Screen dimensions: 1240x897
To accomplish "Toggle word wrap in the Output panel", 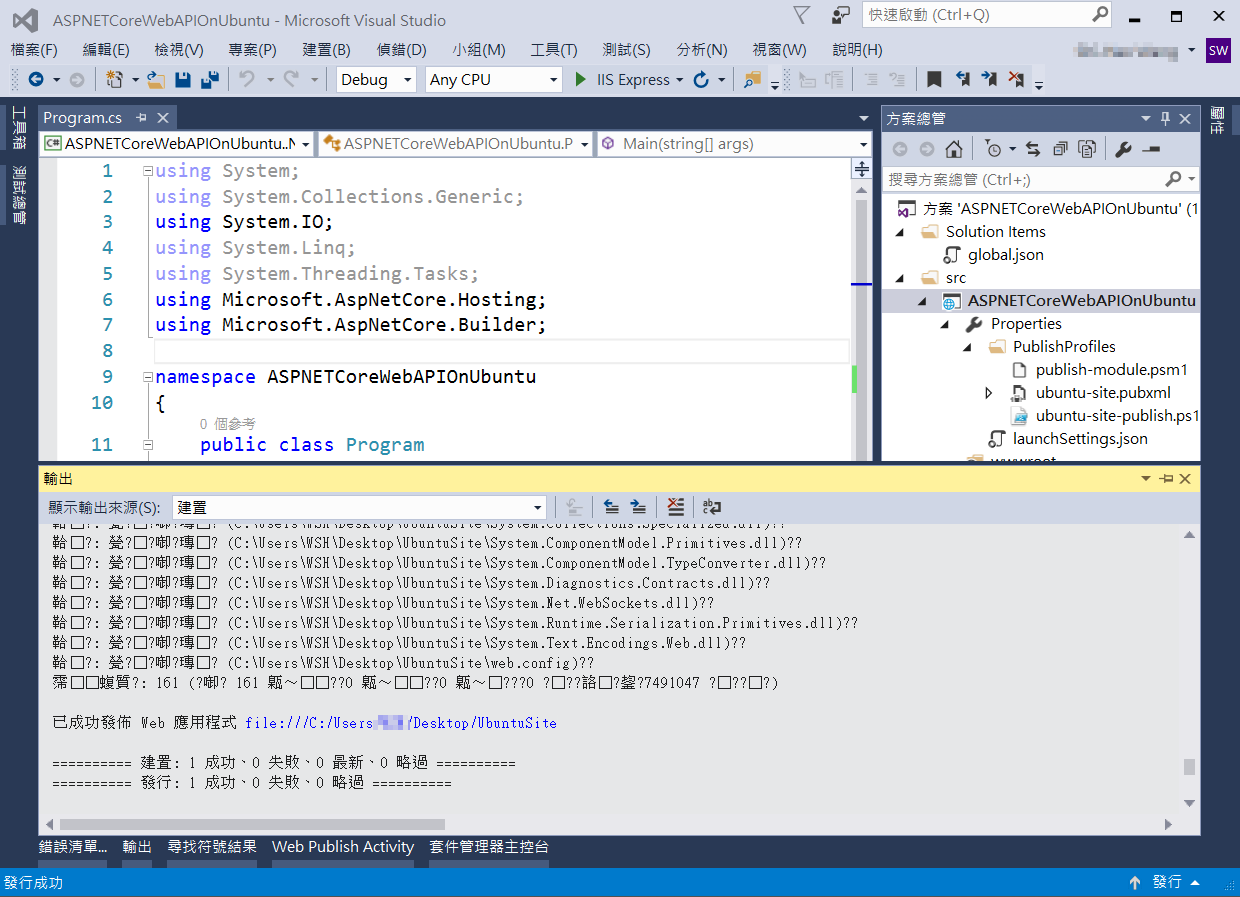I will click(712, 507).
